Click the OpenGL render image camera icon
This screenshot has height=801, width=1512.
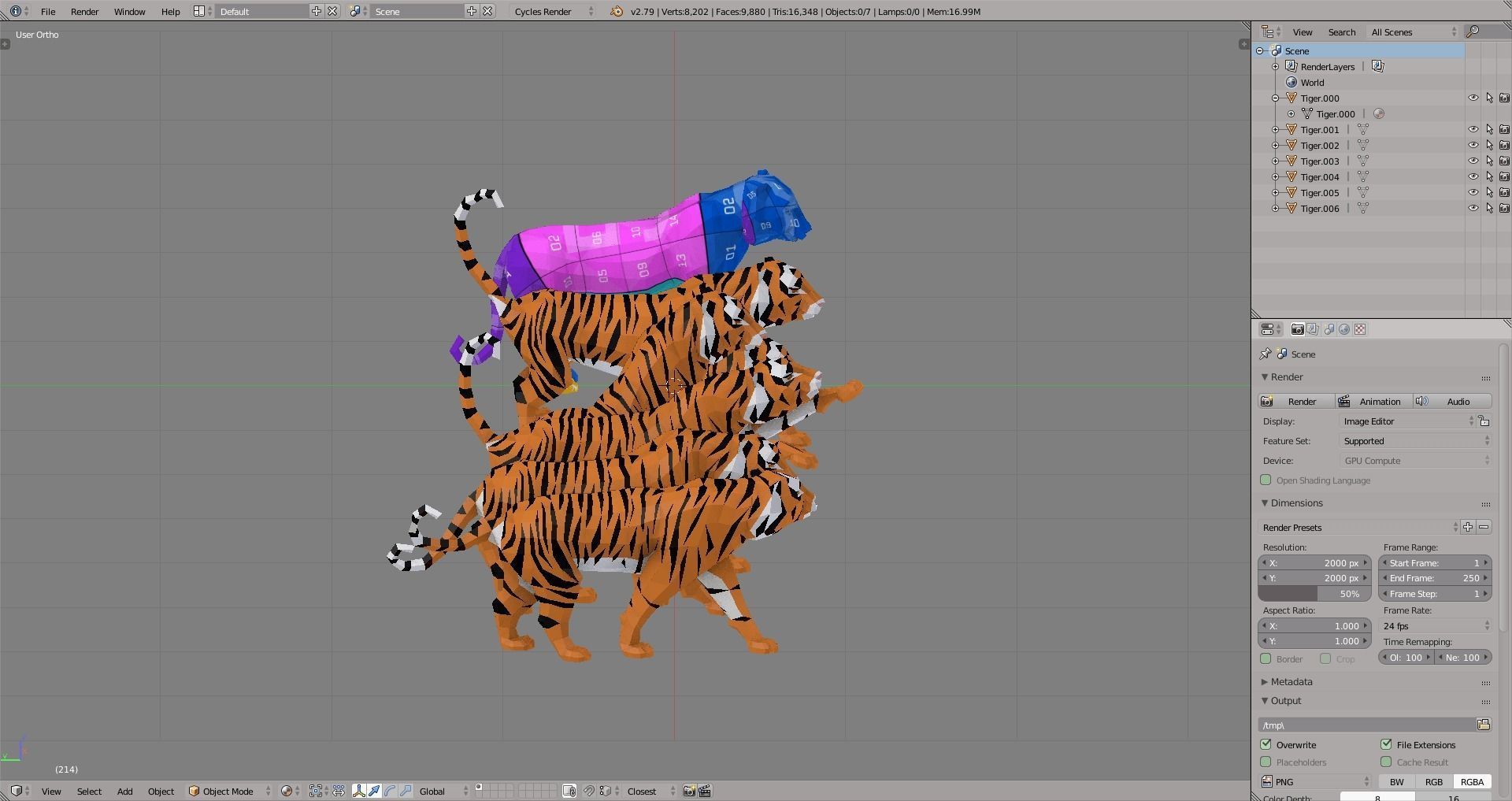(x=689, y=791)
